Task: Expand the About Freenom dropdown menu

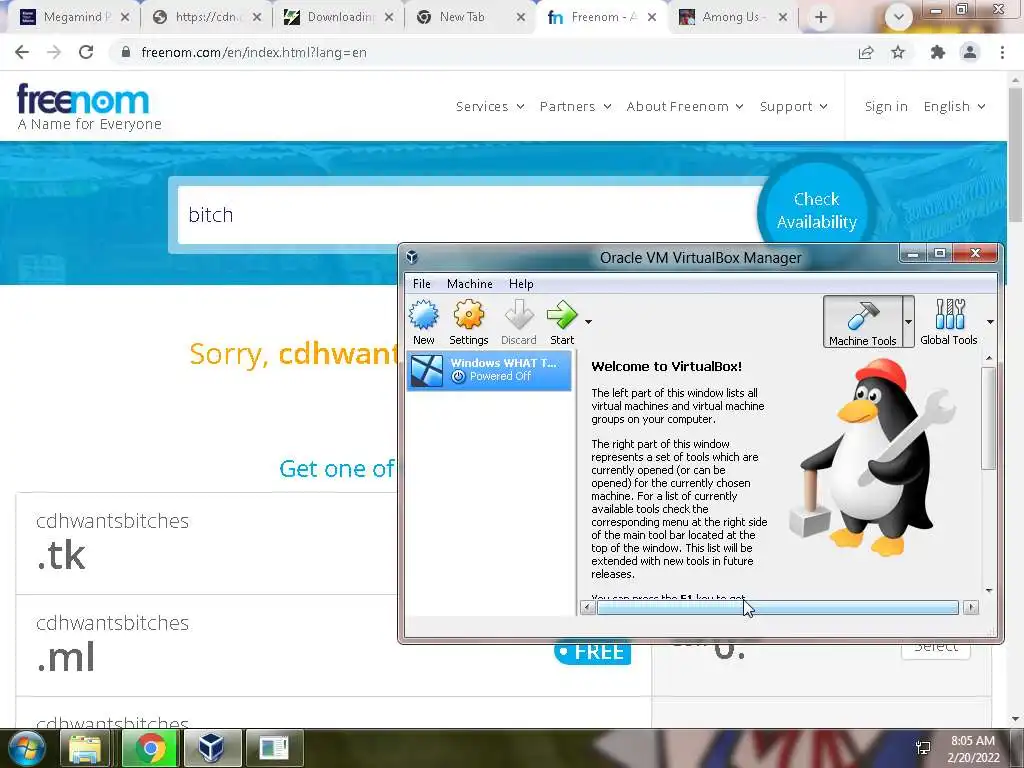Action: [685, 106]
